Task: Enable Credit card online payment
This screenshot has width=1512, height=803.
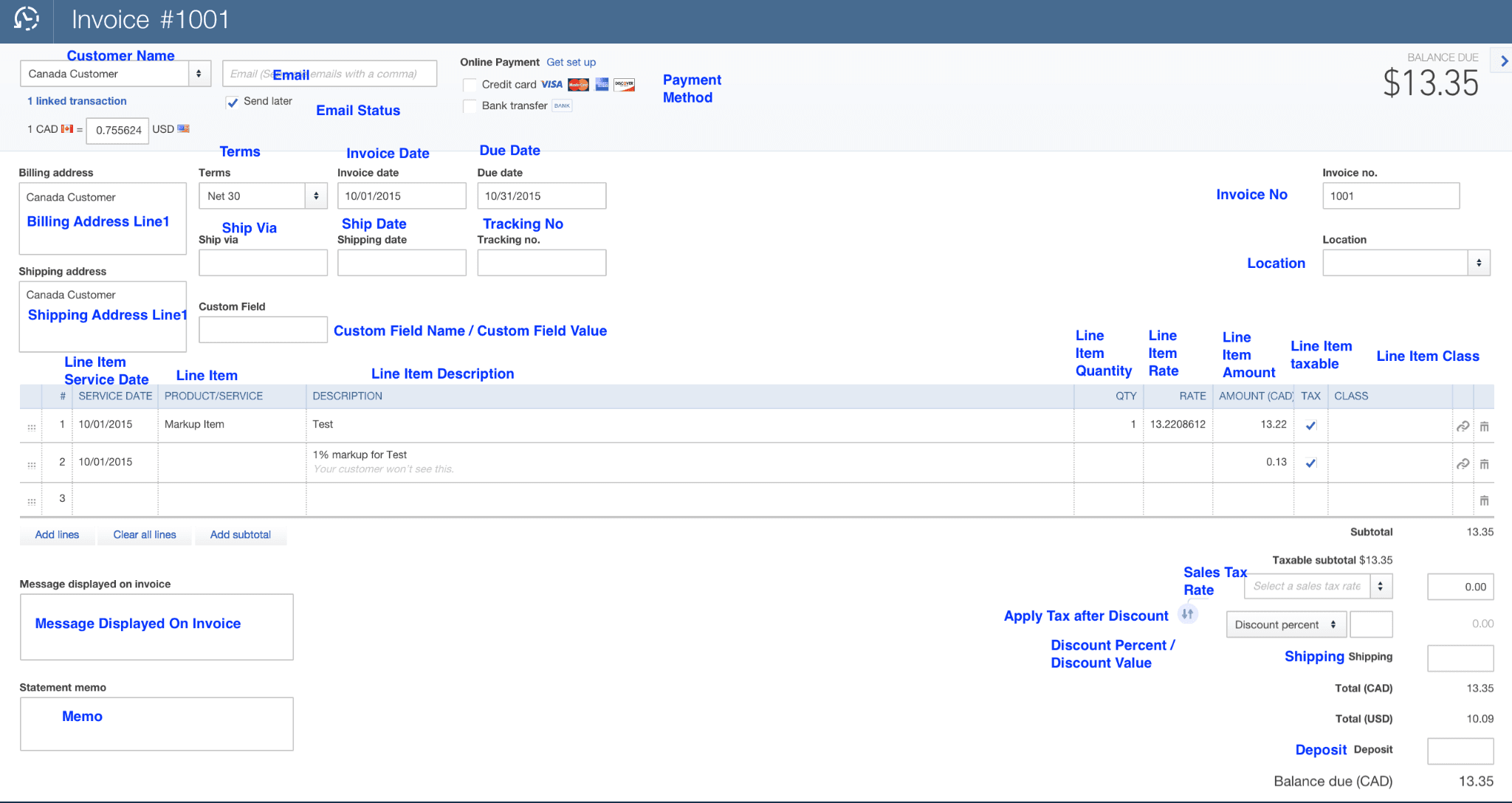Action: (x=470, y=85)
